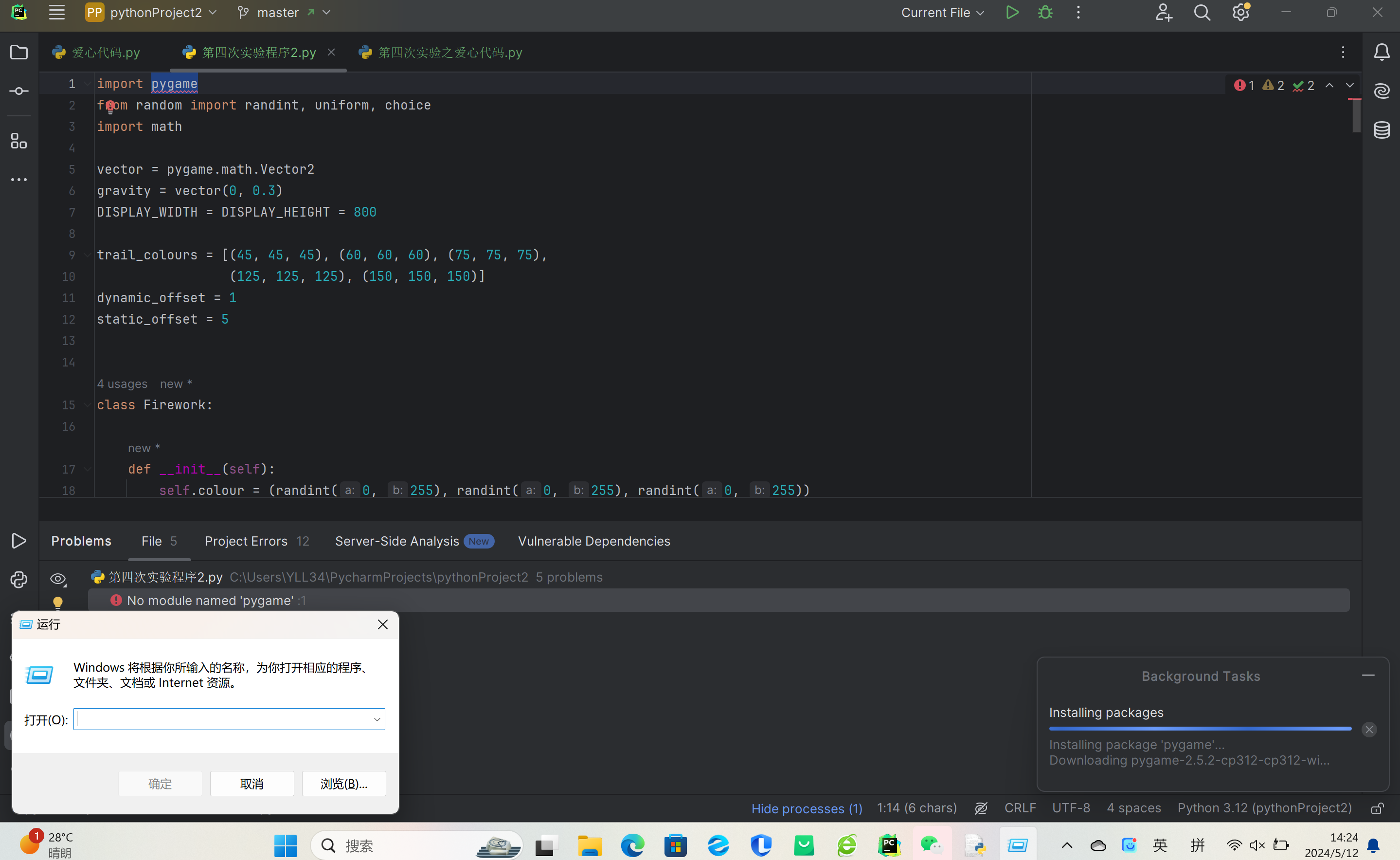Open PyCharm from the Windows taskbar
Screen dimensions: 1400x860
(890, 846)
